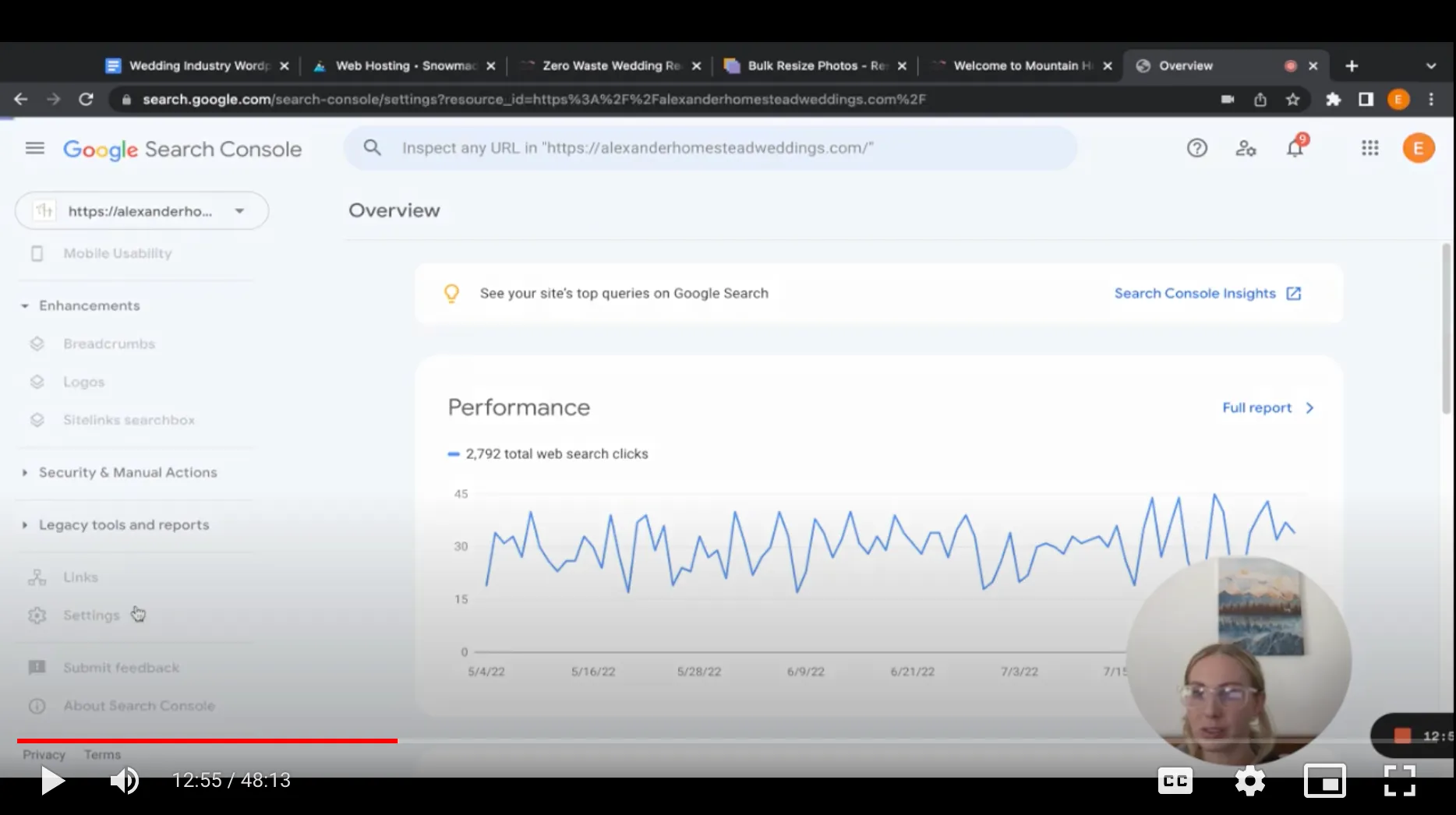
Task: Click the browser address bar URL
Action: coord(534,99)
